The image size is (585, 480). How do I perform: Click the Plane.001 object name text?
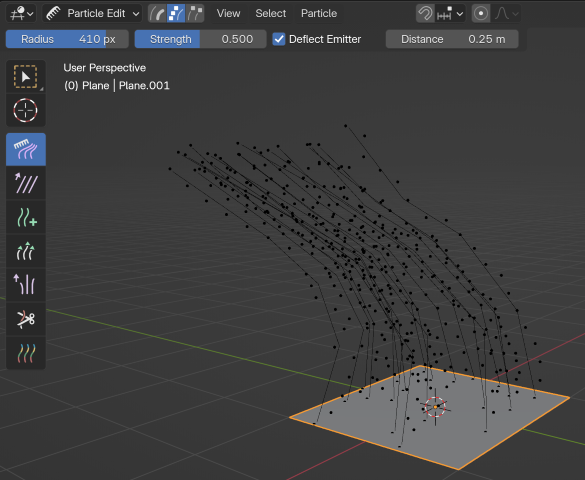point(144,86)
